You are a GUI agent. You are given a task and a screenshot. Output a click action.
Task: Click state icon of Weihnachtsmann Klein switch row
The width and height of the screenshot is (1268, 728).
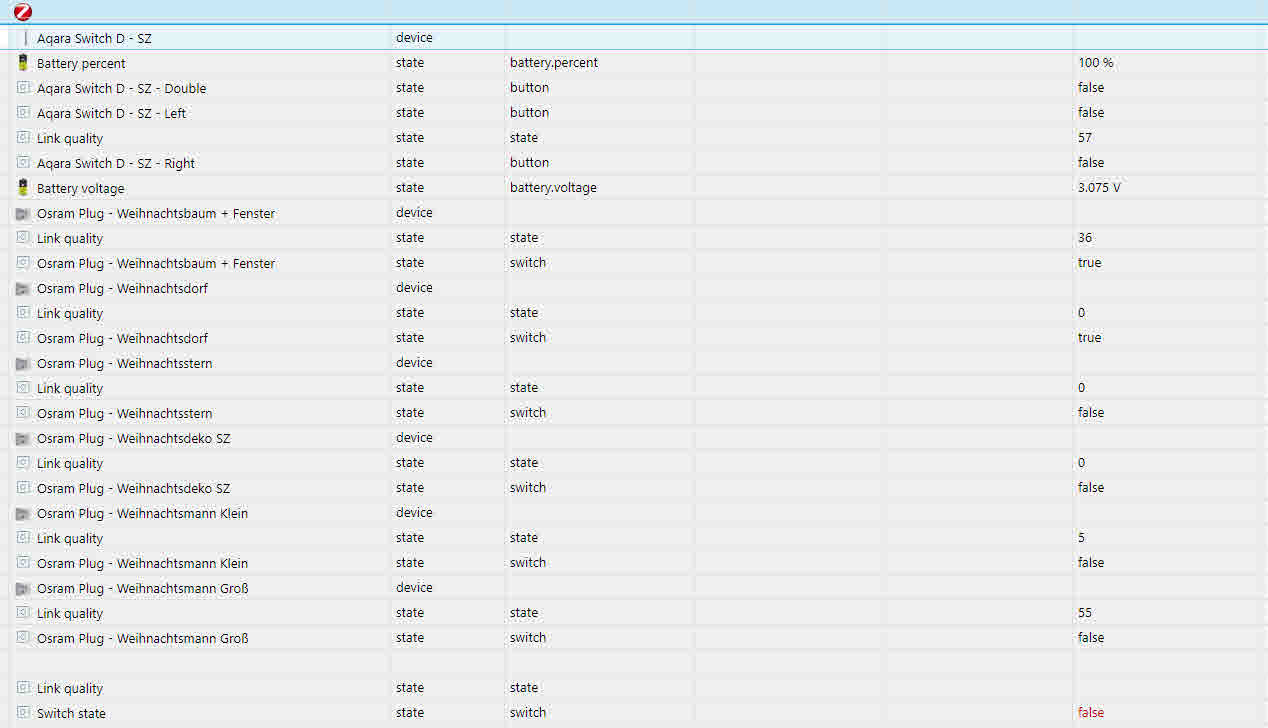pyautogui.click(x=24, y=563)
